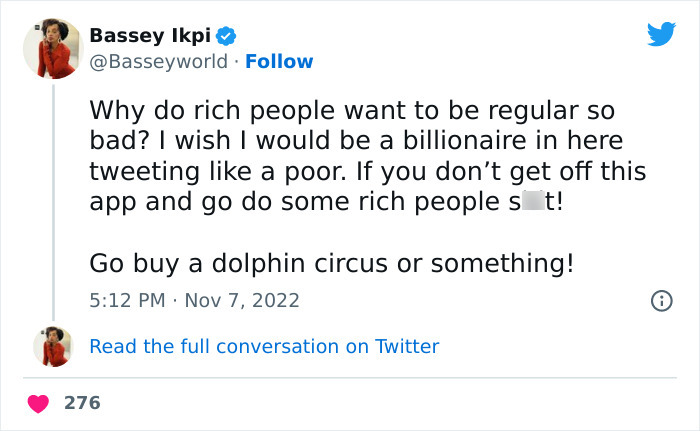Read the full conversation on Twitter
The width and height of the screenshot is (700, 431).
[264, 346]
